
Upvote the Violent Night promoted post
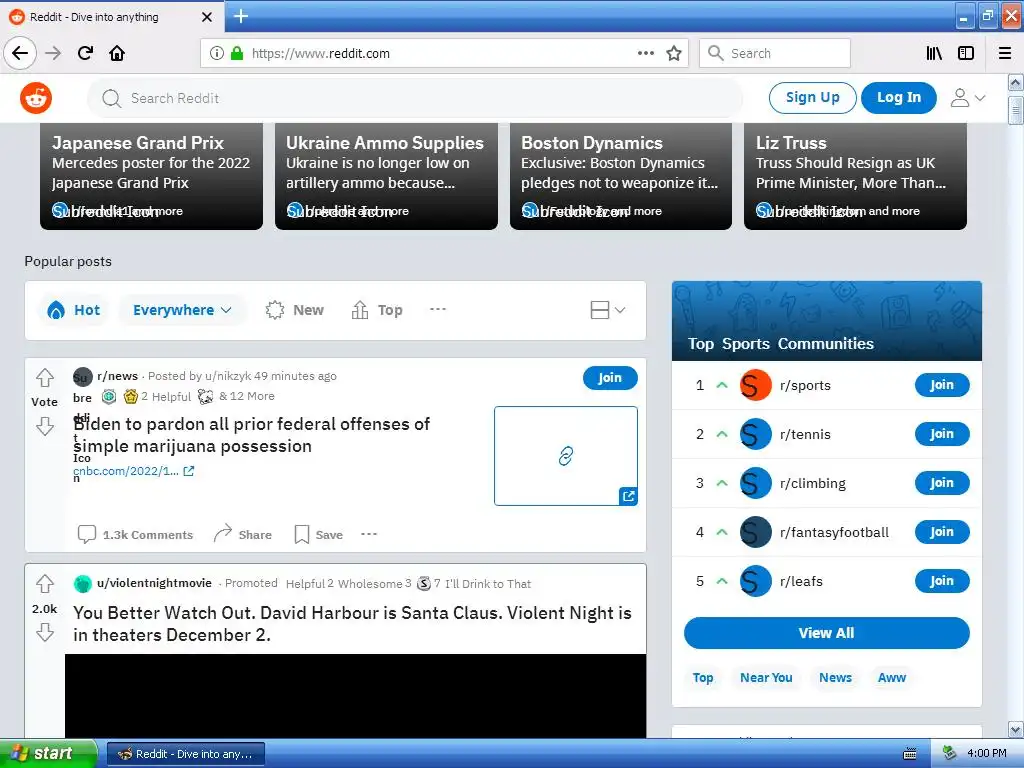pyautogui.click(x=44, y=583)
